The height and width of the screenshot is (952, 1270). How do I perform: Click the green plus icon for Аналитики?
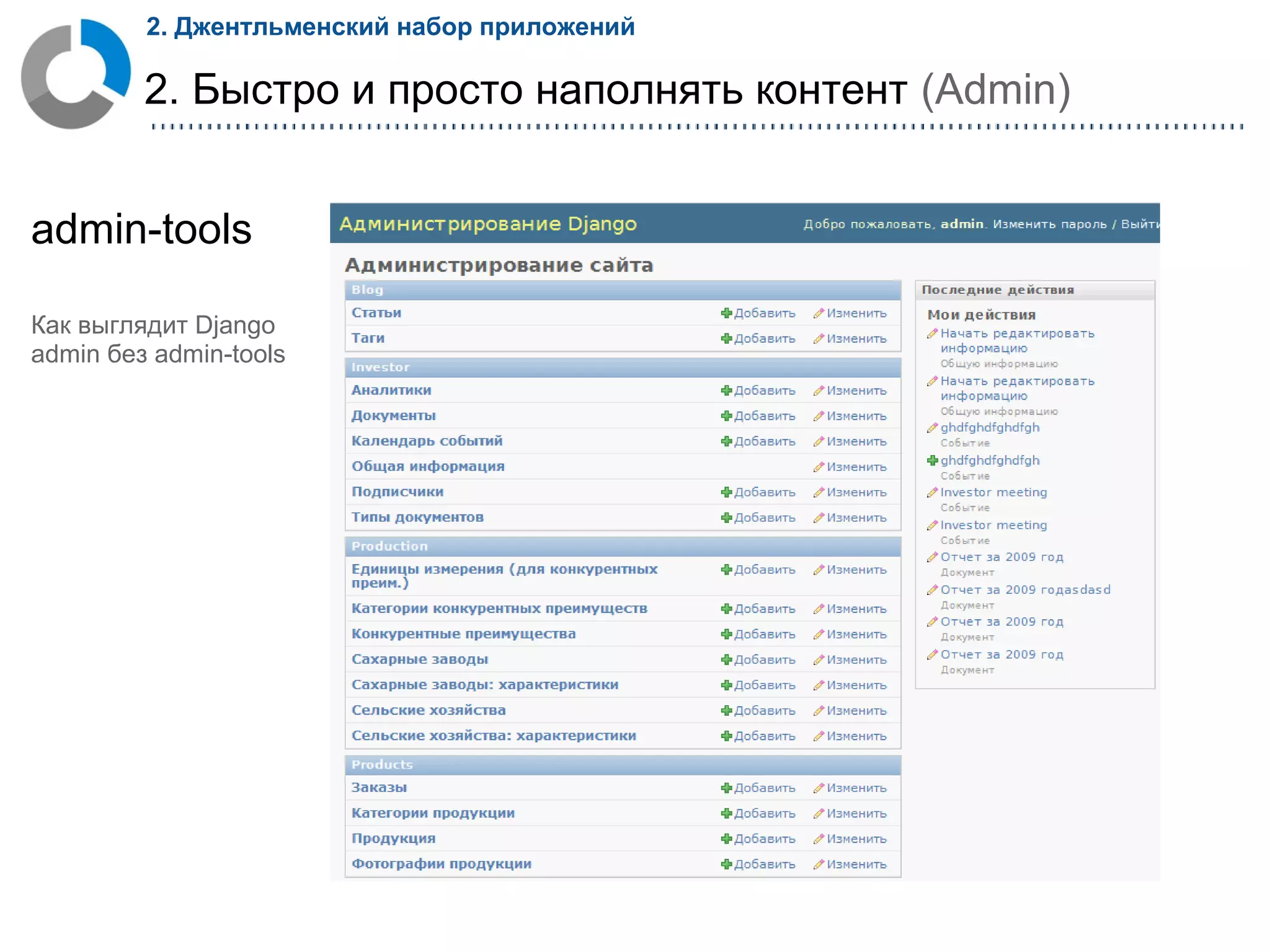[726, 390]
